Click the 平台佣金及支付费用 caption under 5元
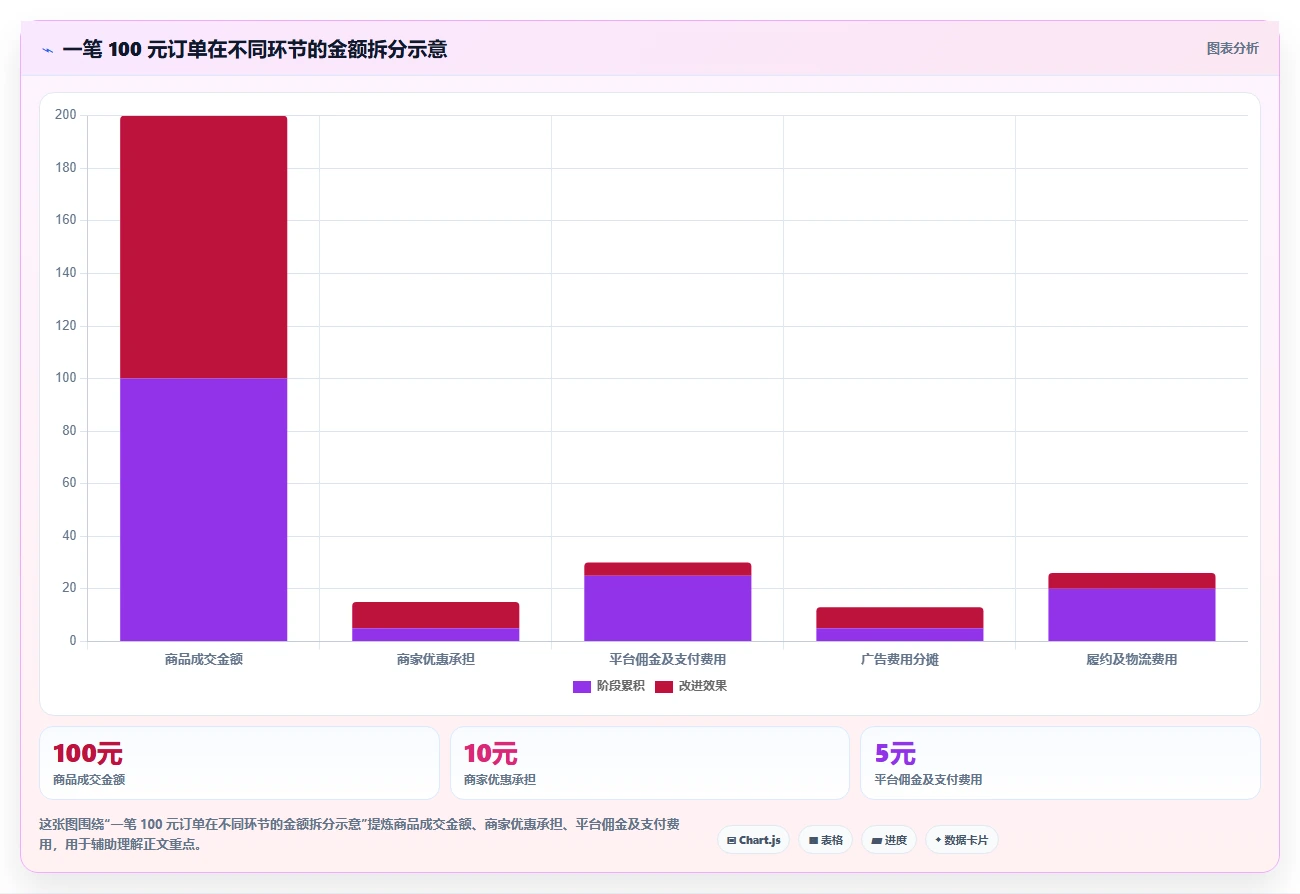The image size is (1300, 894). click(928, 780)
